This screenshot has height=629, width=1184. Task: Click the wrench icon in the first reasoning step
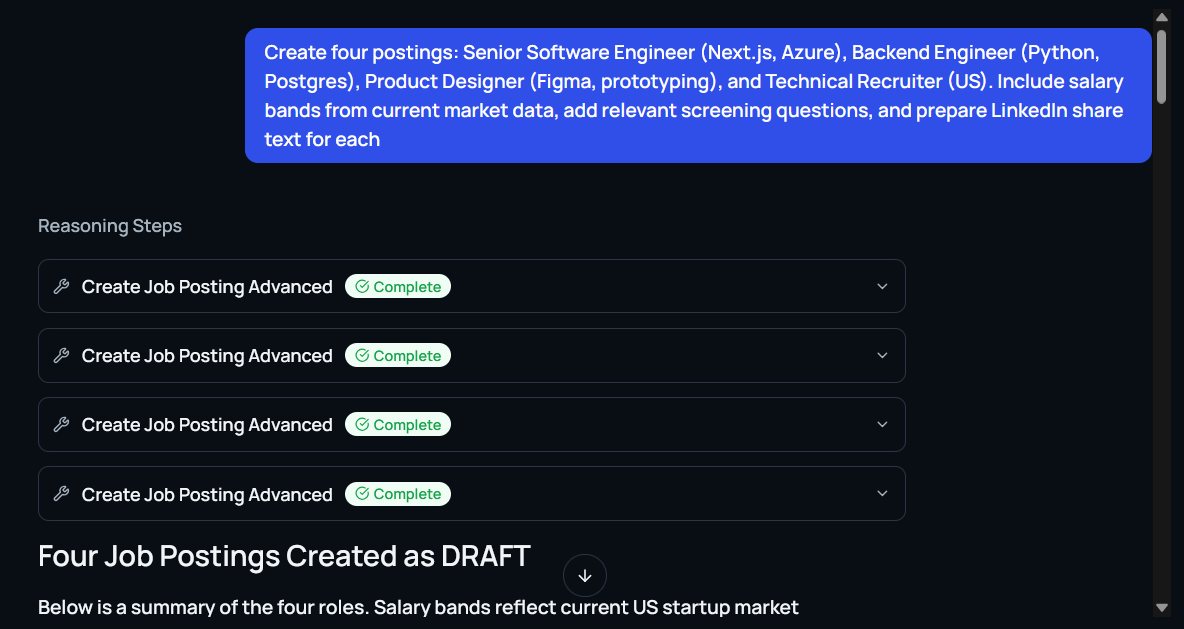[x=61, y=287]
